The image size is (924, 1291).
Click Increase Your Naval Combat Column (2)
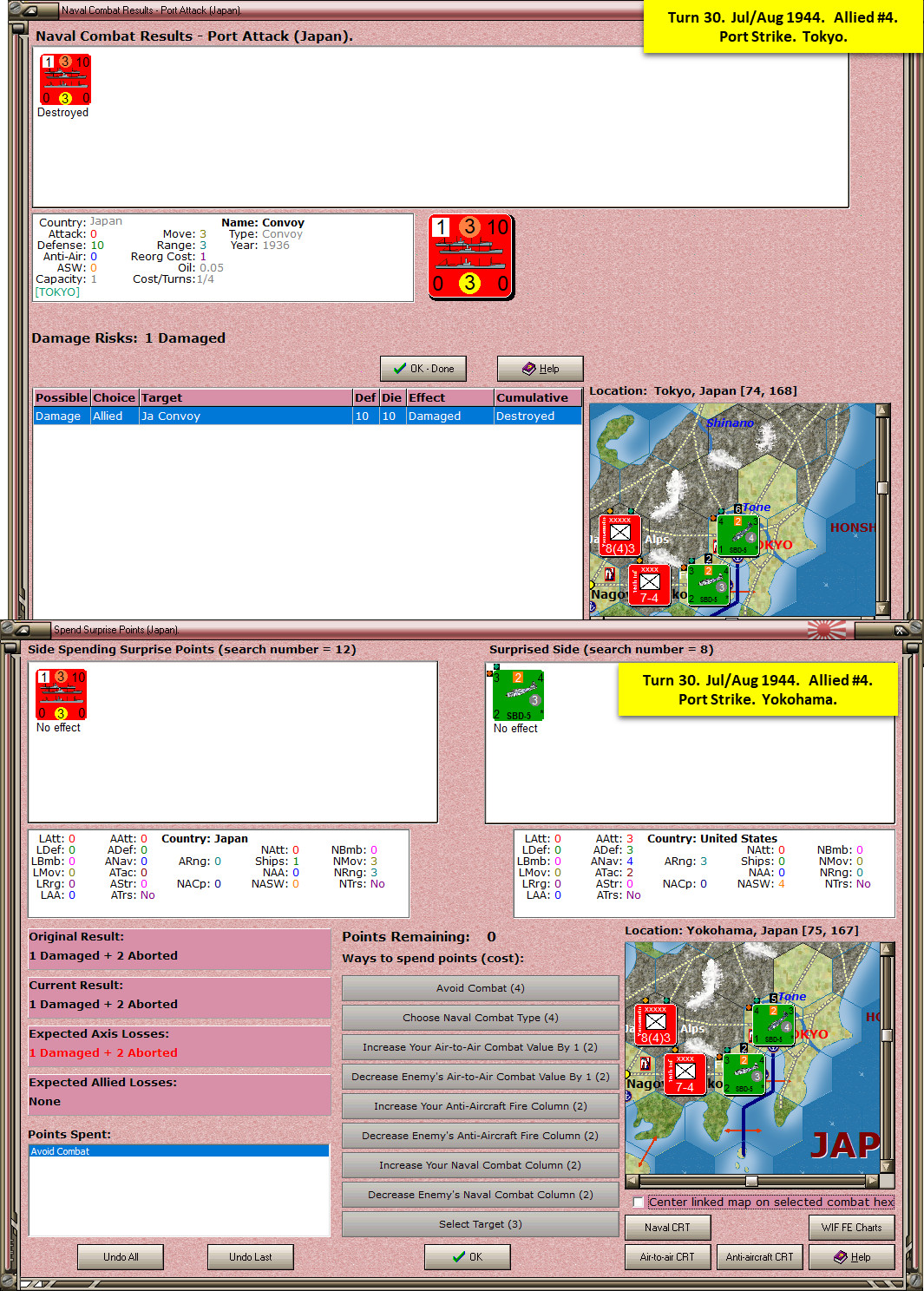coord(480,1165)
